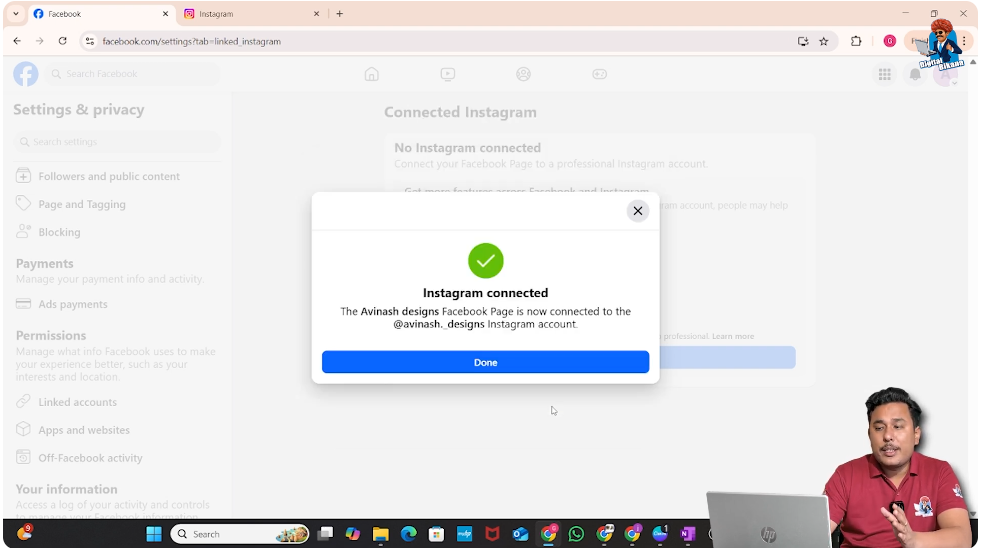
Task: Open Apps and websites settings
Action: click(117, 430)
